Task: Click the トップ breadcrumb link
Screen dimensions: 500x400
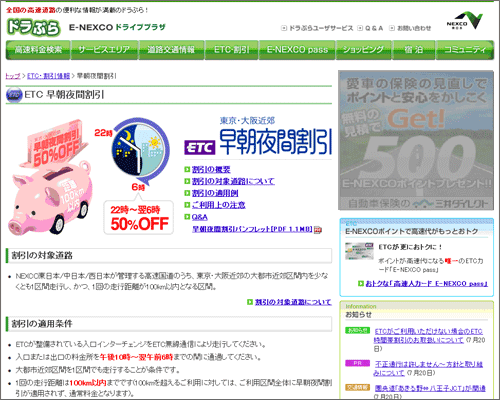Action: [13, 76]
